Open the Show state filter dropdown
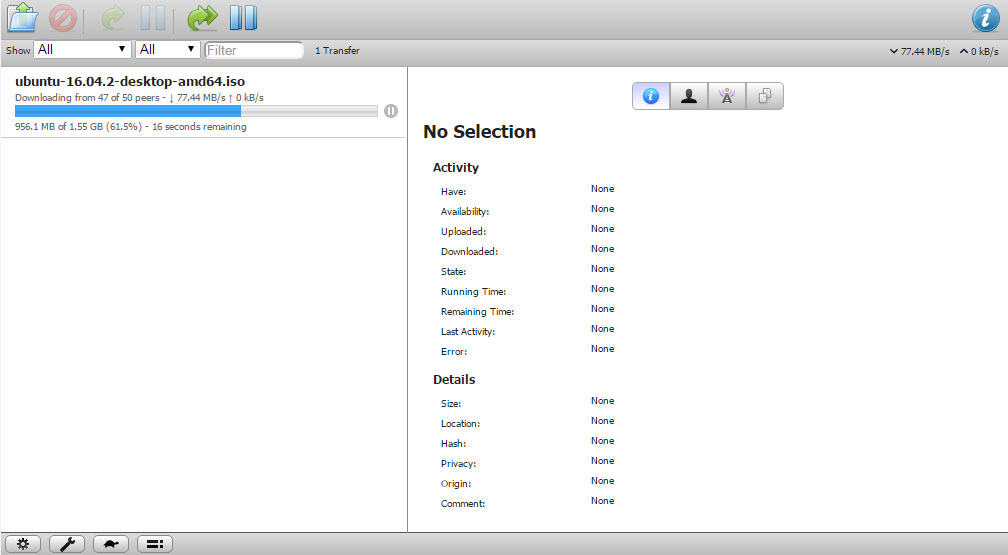Viewport: 1008px width, 555px height. (x=82, y=50)
